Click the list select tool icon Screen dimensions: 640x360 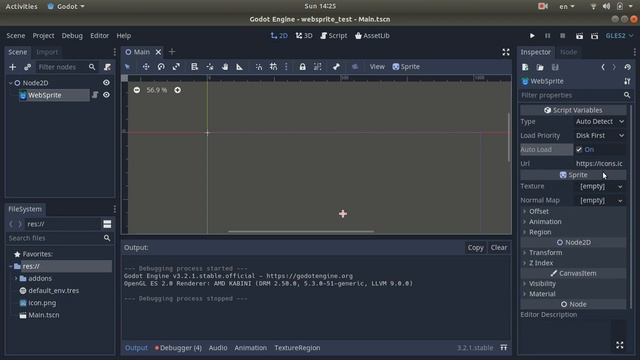[194, 67]
